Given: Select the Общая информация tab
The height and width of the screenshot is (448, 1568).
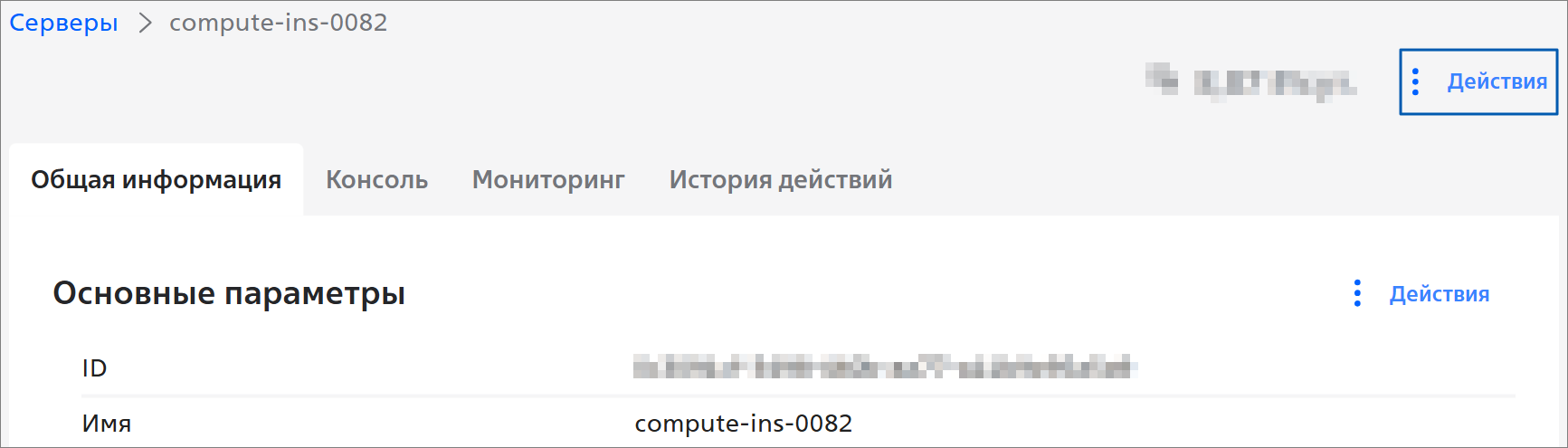Looking at the screenshot, I should (156, 180).
